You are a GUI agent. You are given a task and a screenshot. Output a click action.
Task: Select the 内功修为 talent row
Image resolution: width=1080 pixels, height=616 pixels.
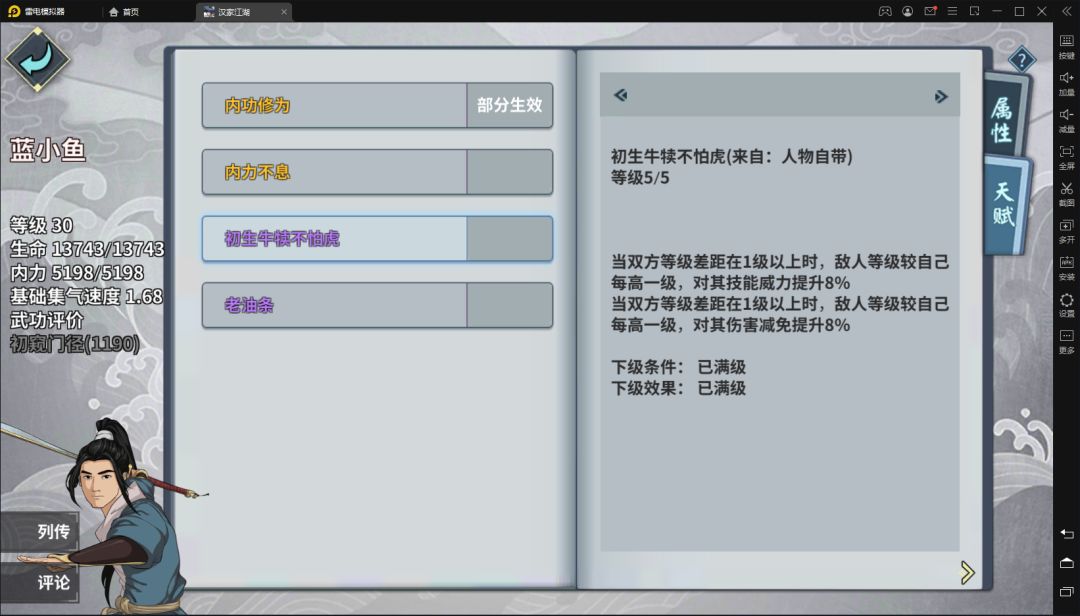point(377,105)
